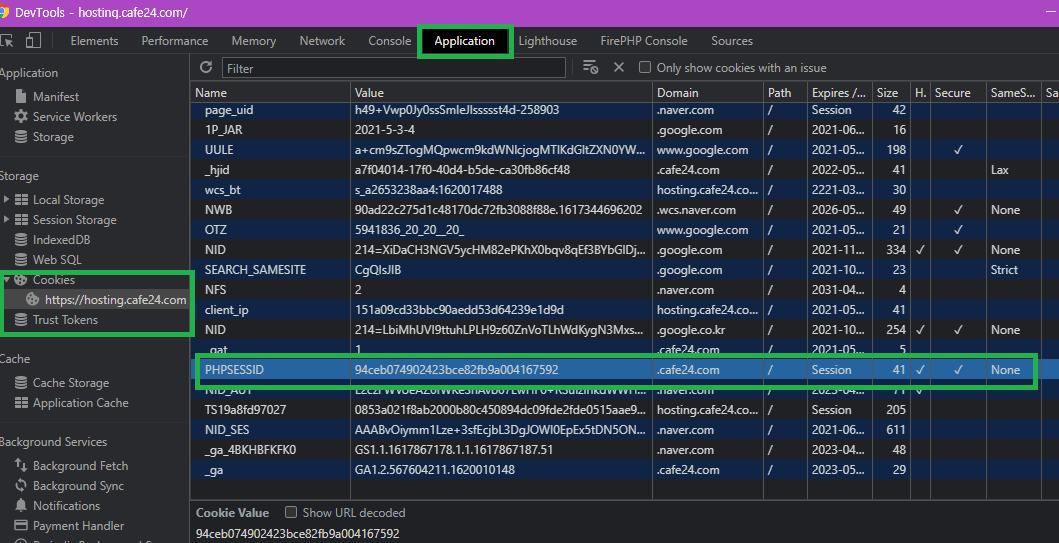
Task: Delete selected cookie with X icon
Action: (x=619, y=67)
